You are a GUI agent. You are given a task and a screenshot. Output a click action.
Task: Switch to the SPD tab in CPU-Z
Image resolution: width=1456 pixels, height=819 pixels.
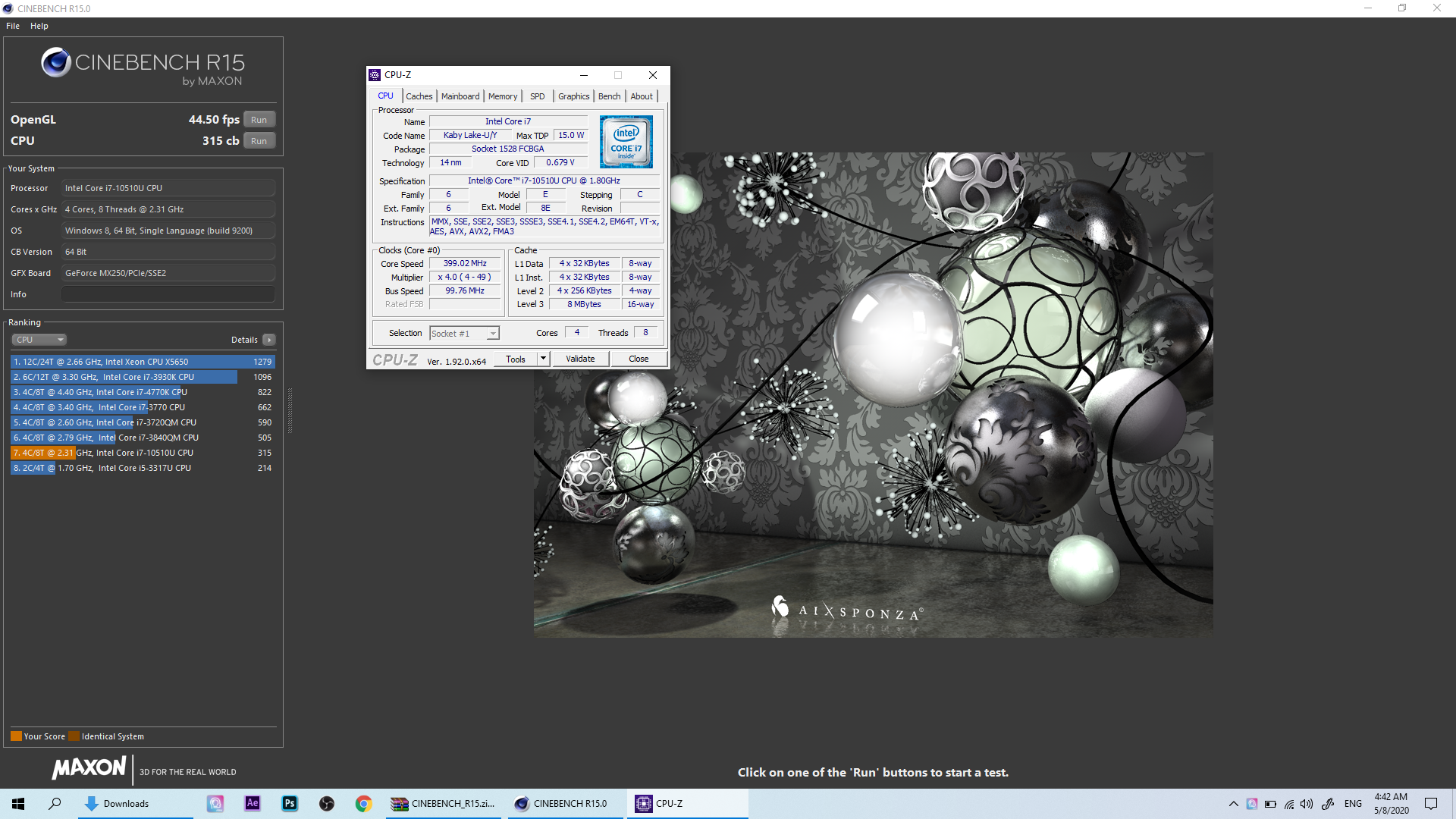click(x=538, y=96)
